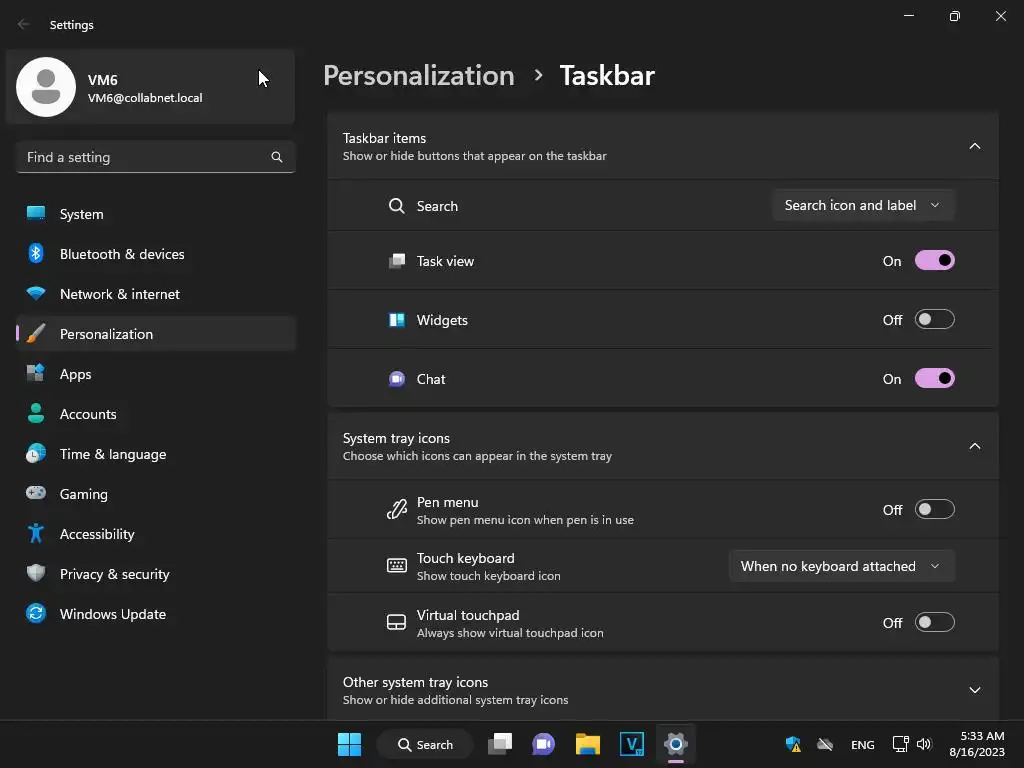This screenshot has width=1024, height=768.
Task: Open the Search icon and label dropdown
Action: pyautogui.click(x=862, y=206)
